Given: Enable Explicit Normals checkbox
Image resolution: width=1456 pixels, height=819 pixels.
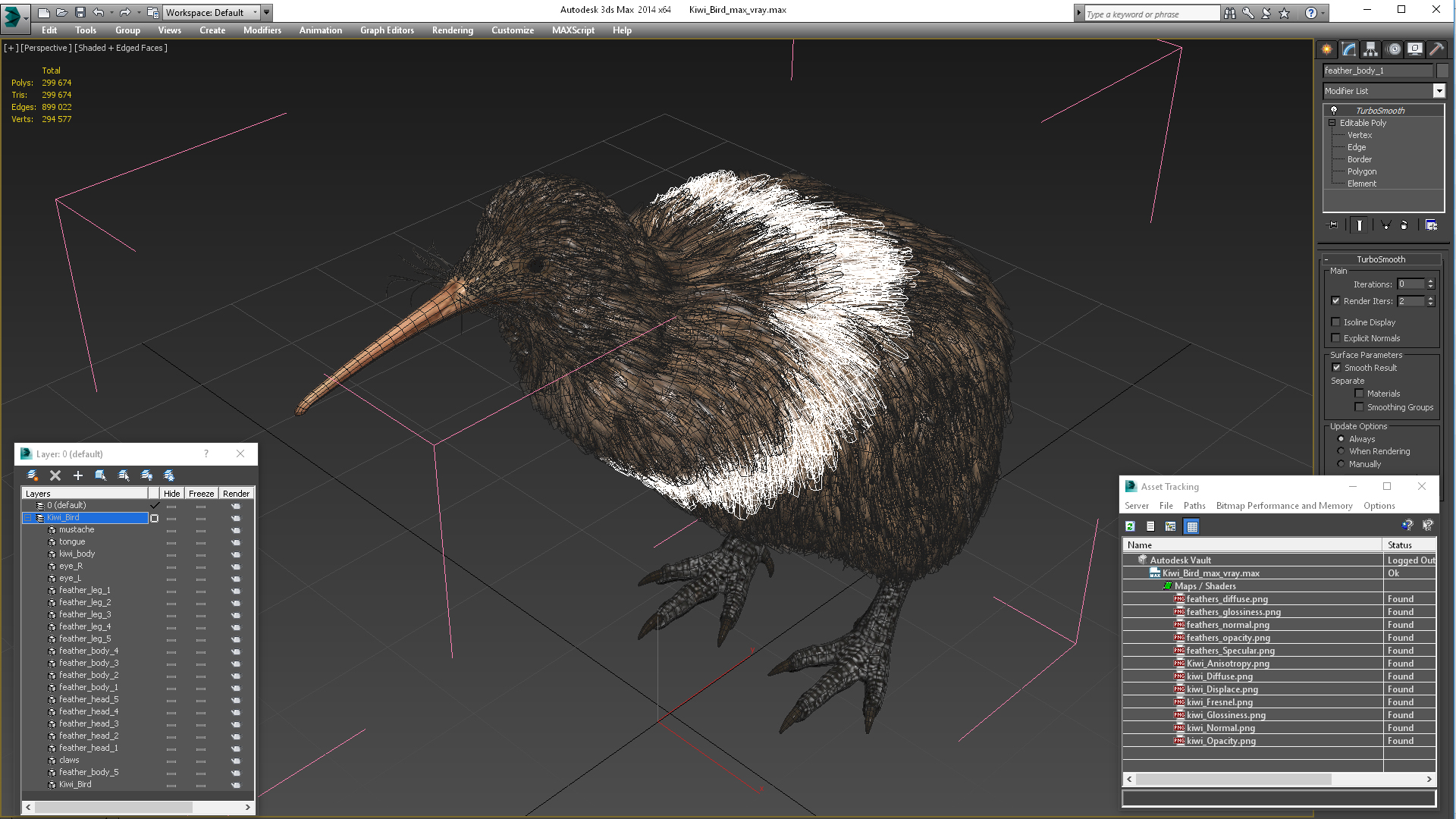Looking at the screenshot, I should pos(1336,338).
